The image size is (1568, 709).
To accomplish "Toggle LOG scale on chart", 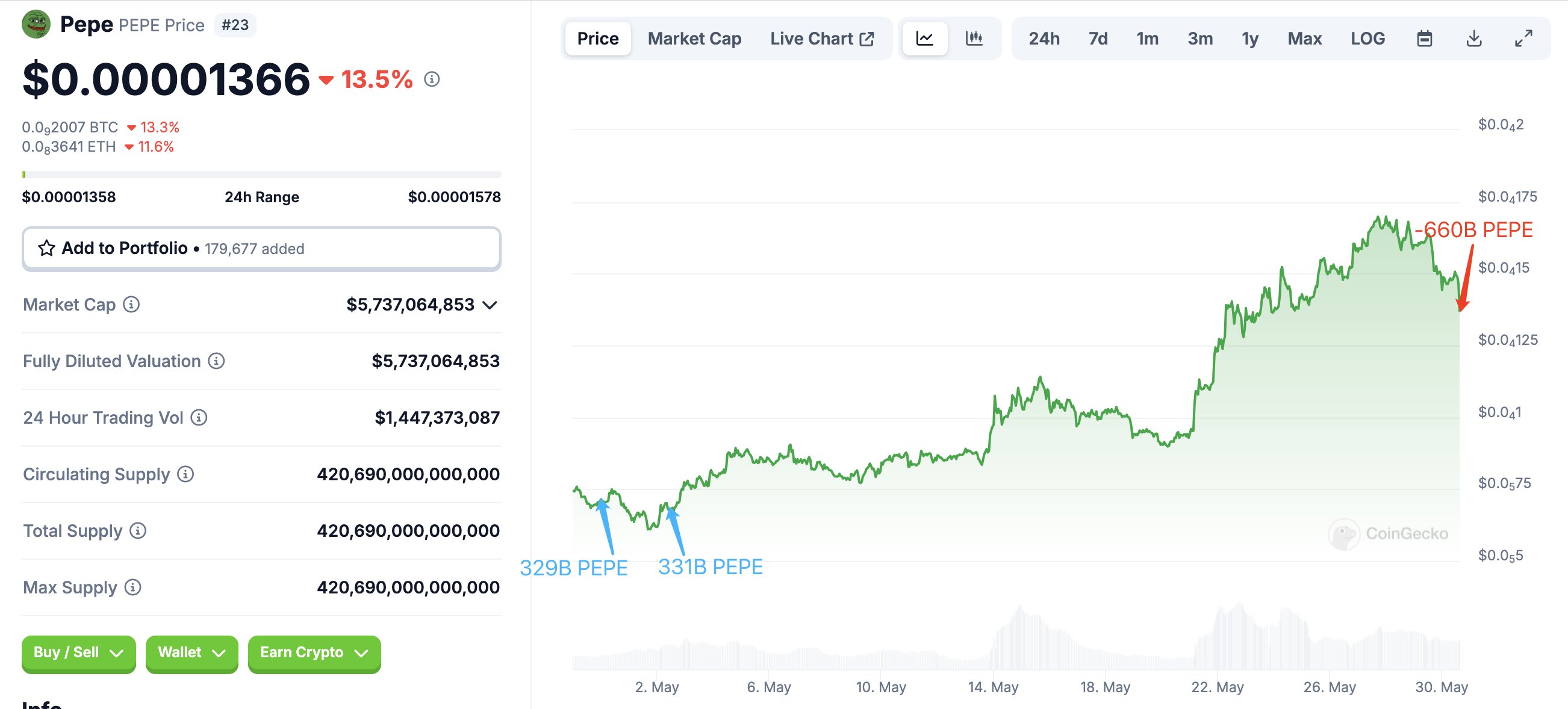I will pyautogui.click(x=1367, y=39).
